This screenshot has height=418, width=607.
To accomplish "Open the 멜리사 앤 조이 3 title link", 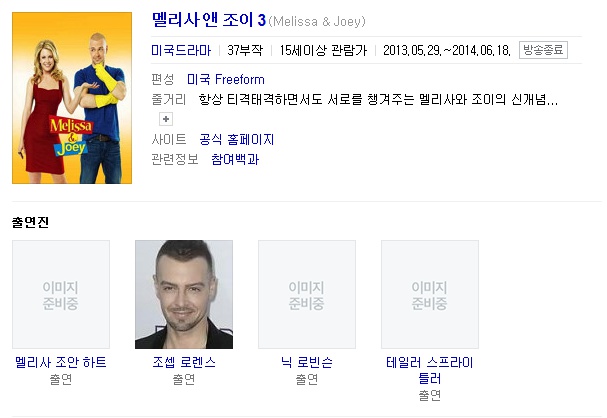I will [x=209, y=20].
